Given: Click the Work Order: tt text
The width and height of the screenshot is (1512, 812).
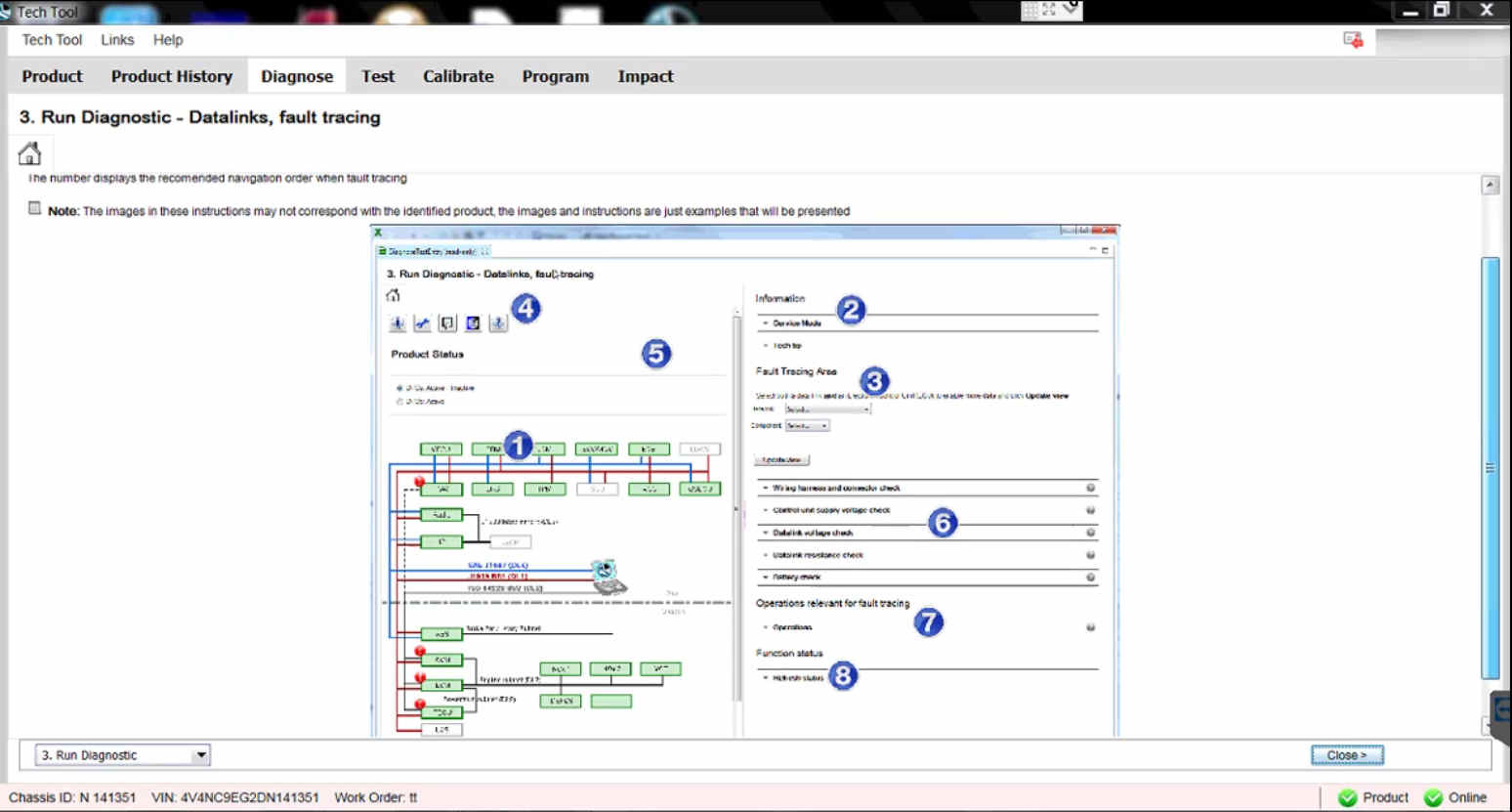Looking at the screenshot, I should [x=376, y=797].
